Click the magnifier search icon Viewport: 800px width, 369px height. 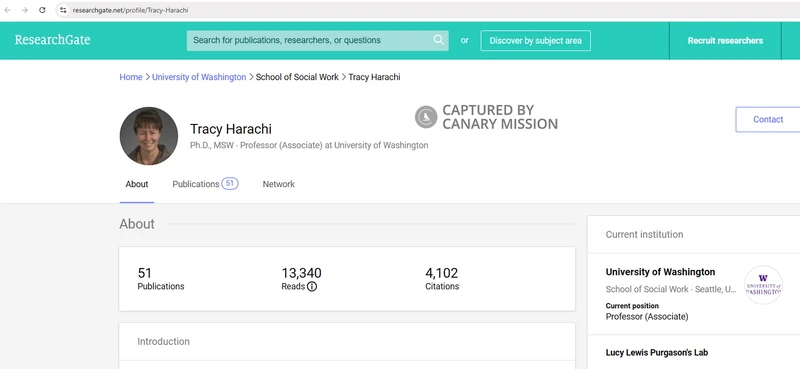click(x=439, y=40)
